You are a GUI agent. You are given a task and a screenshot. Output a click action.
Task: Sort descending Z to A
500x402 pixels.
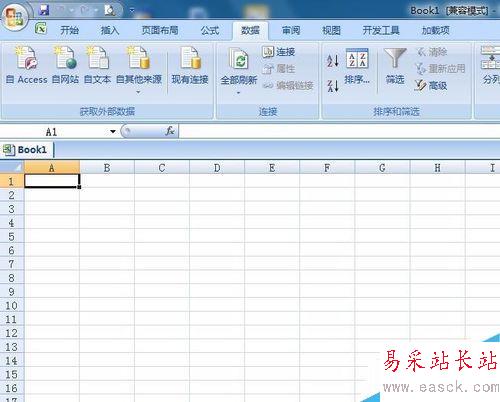333,86
